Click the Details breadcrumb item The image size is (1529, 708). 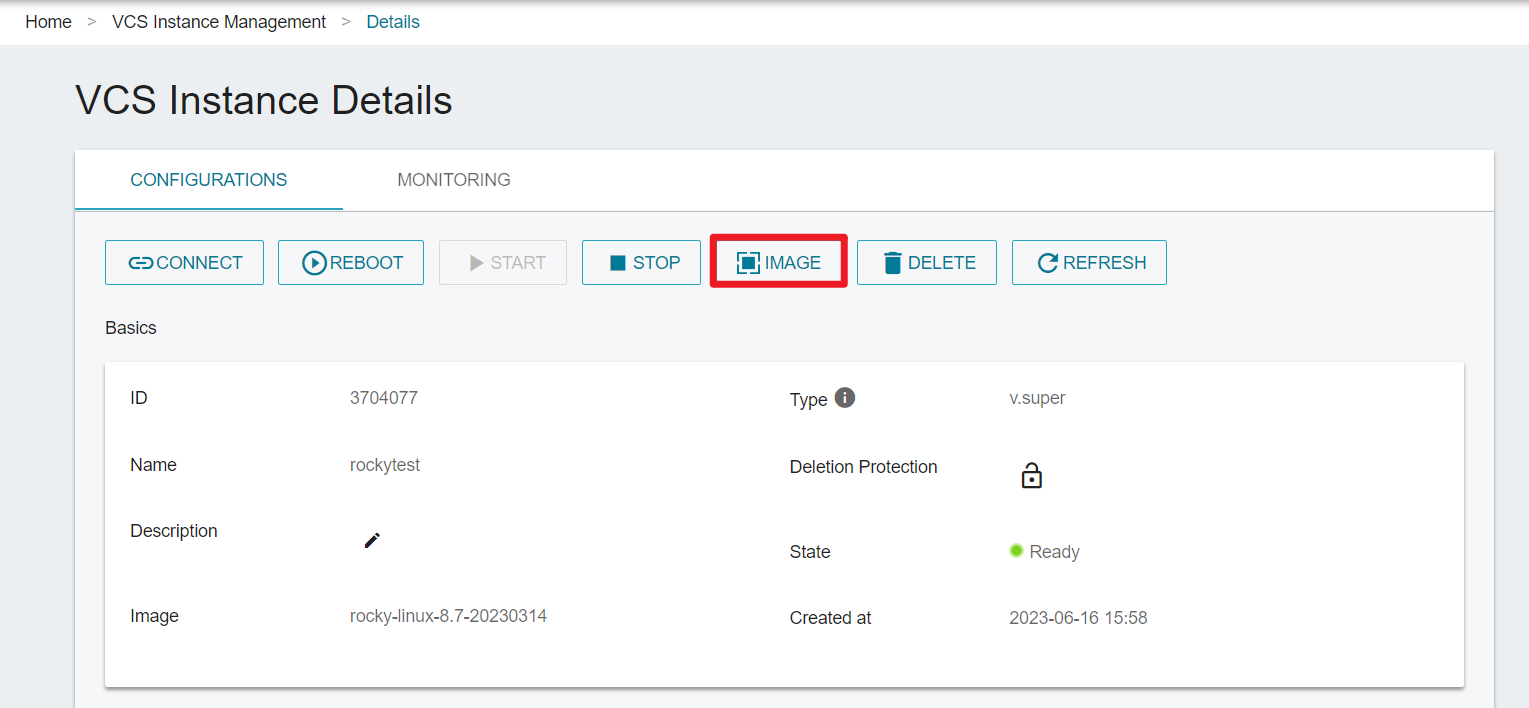pyautogui.click(x=393, y=22)
